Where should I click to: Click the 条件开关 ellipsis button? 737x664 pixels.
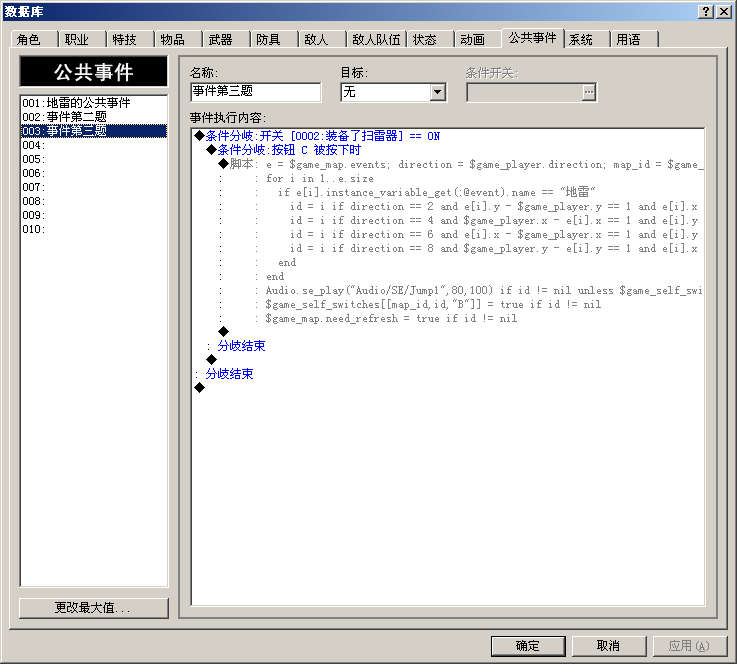[588, 92]
